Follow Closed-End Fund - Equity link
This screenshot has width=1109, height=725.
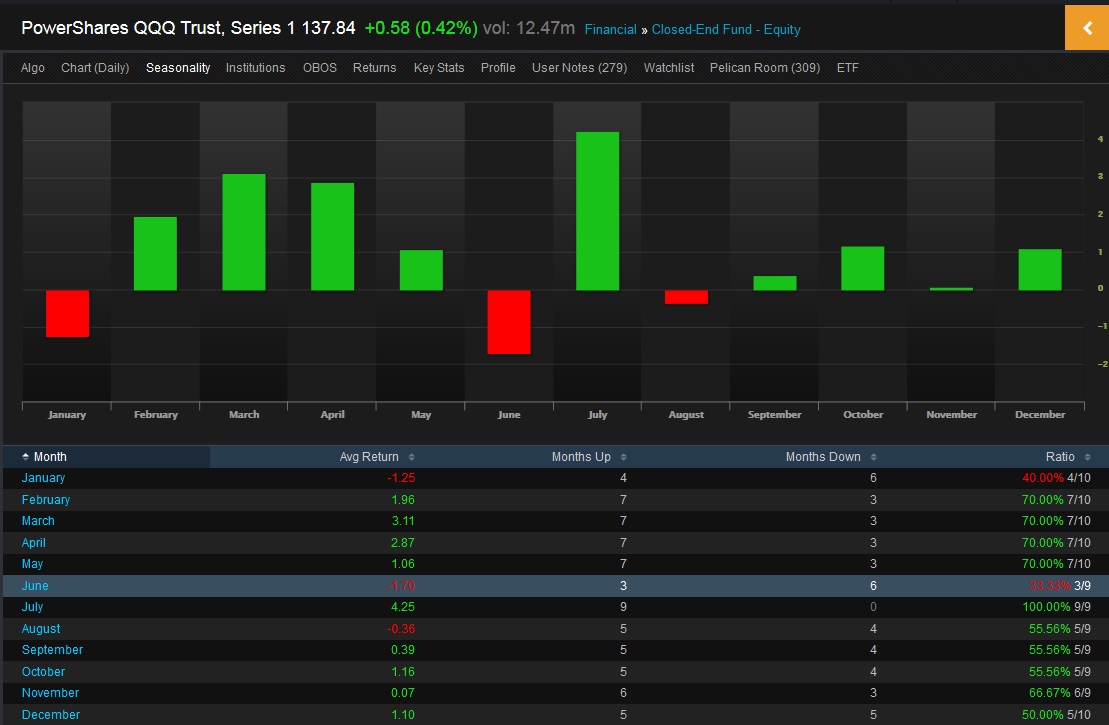726,30
